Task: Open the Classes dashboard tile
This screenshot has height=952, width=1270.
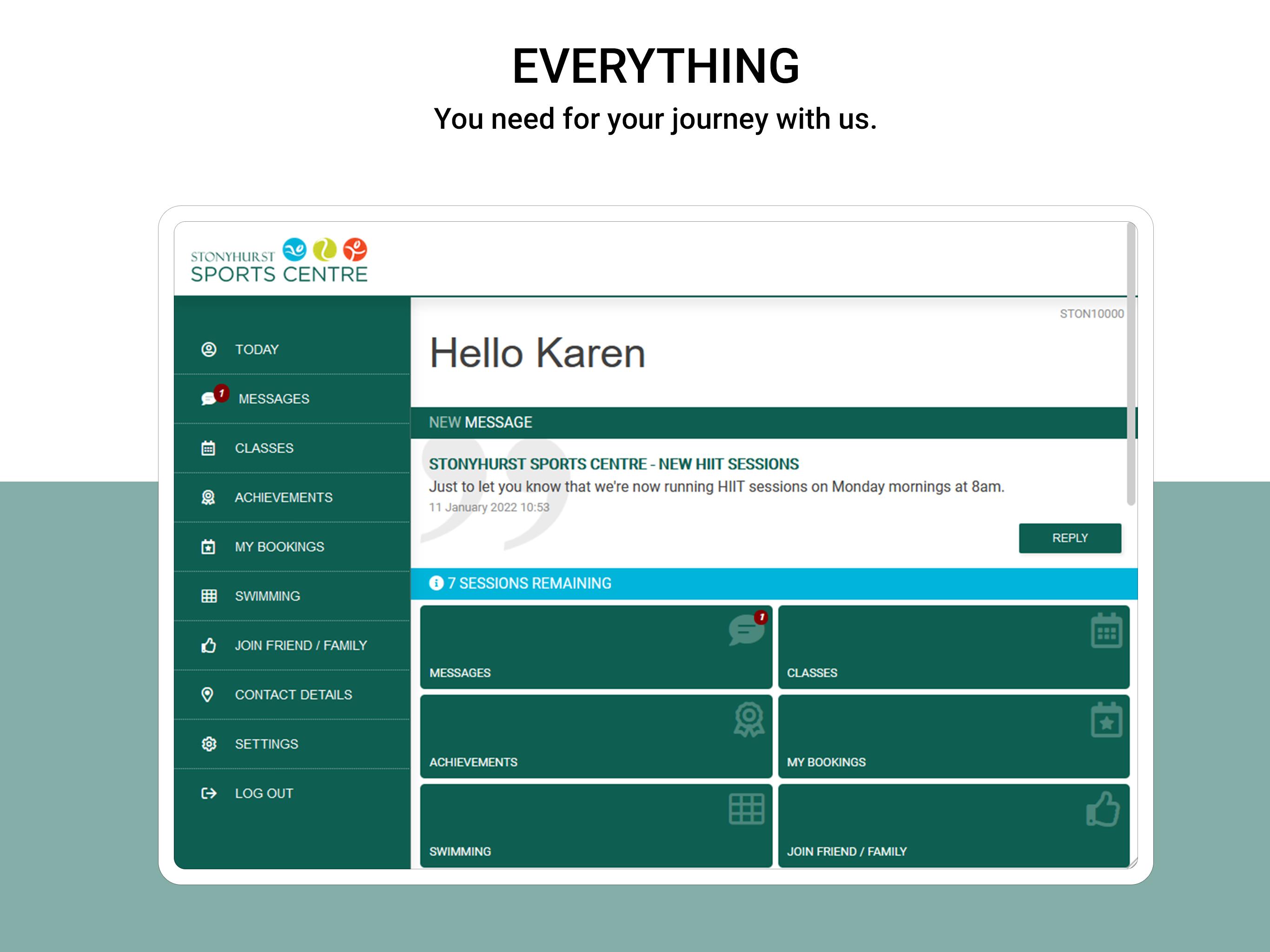Action: click(953, 647)
